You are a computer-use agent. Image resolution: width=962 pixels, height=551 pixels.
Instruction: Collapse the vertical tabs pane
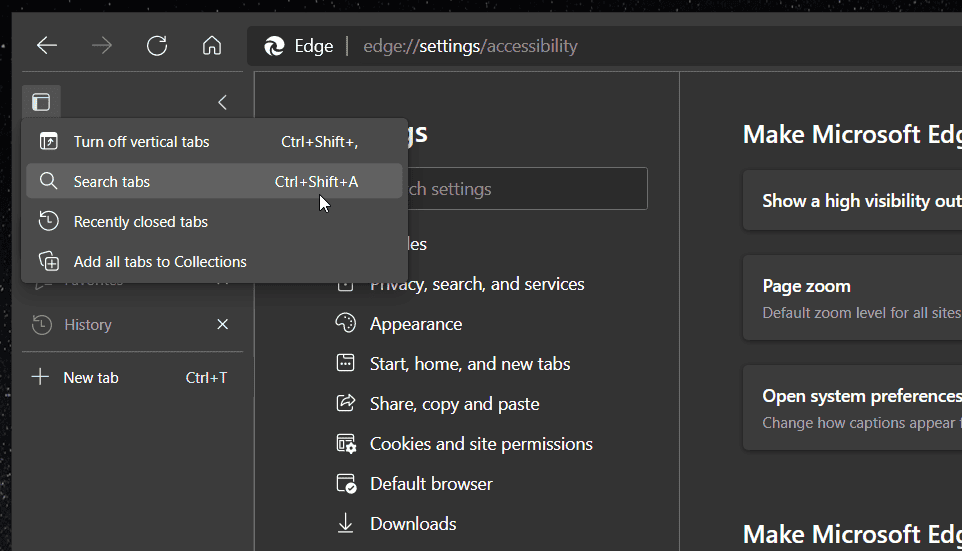pos(223,102)
